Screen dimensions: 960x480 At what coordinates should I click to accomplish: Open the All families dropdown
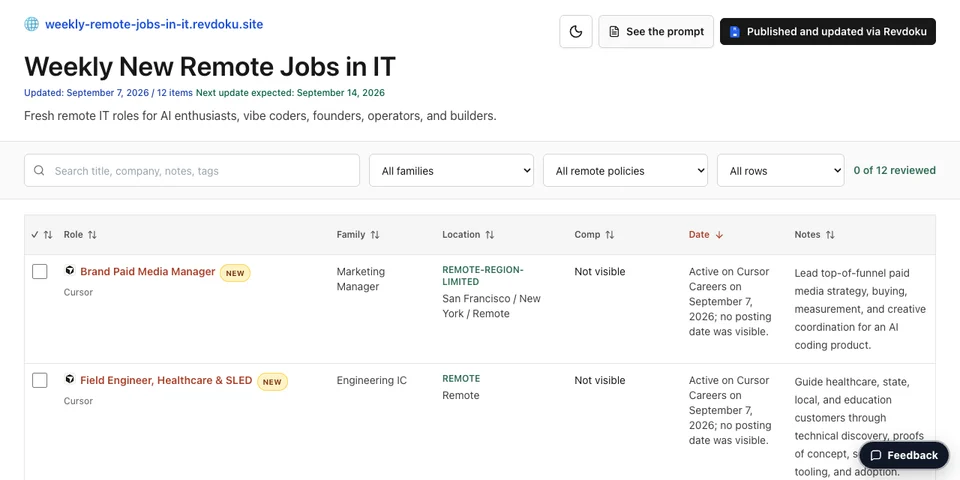tap(451, 170)
